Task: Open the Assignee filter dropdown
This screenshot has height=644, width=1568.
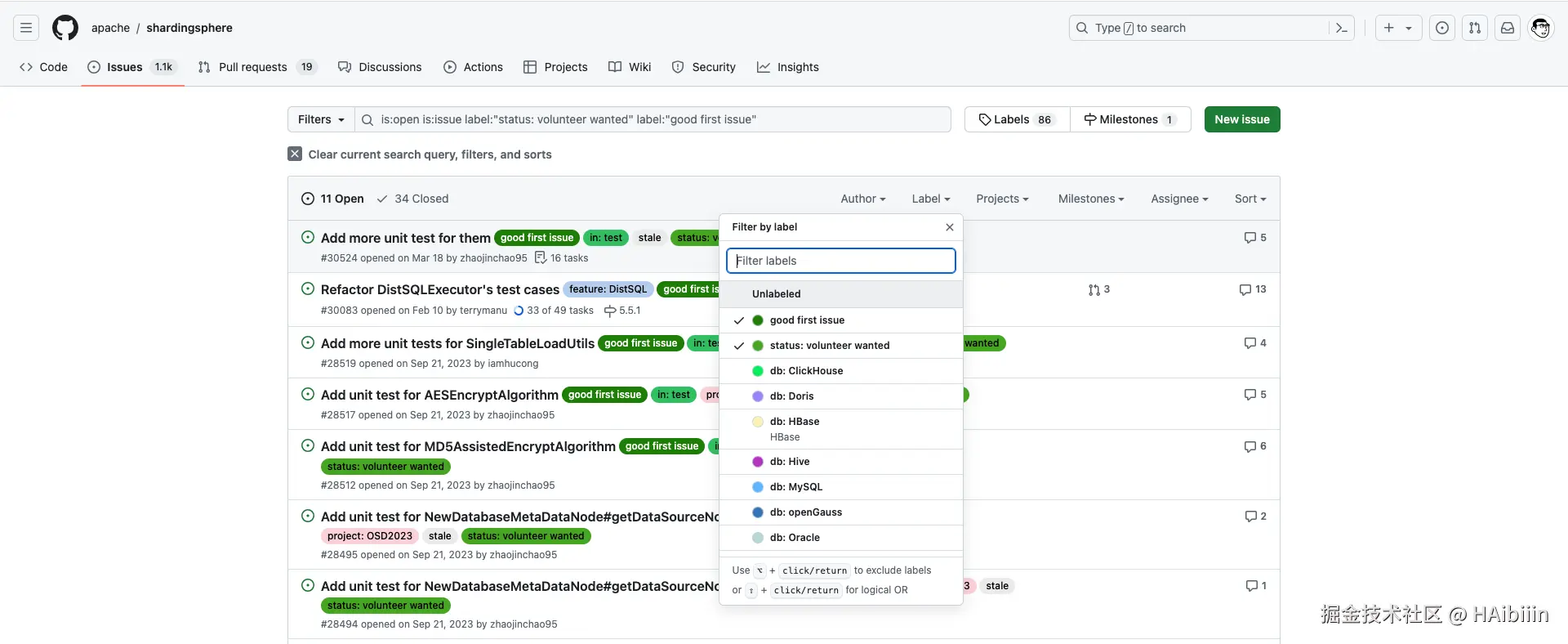Action: [x=1179, y=199]
